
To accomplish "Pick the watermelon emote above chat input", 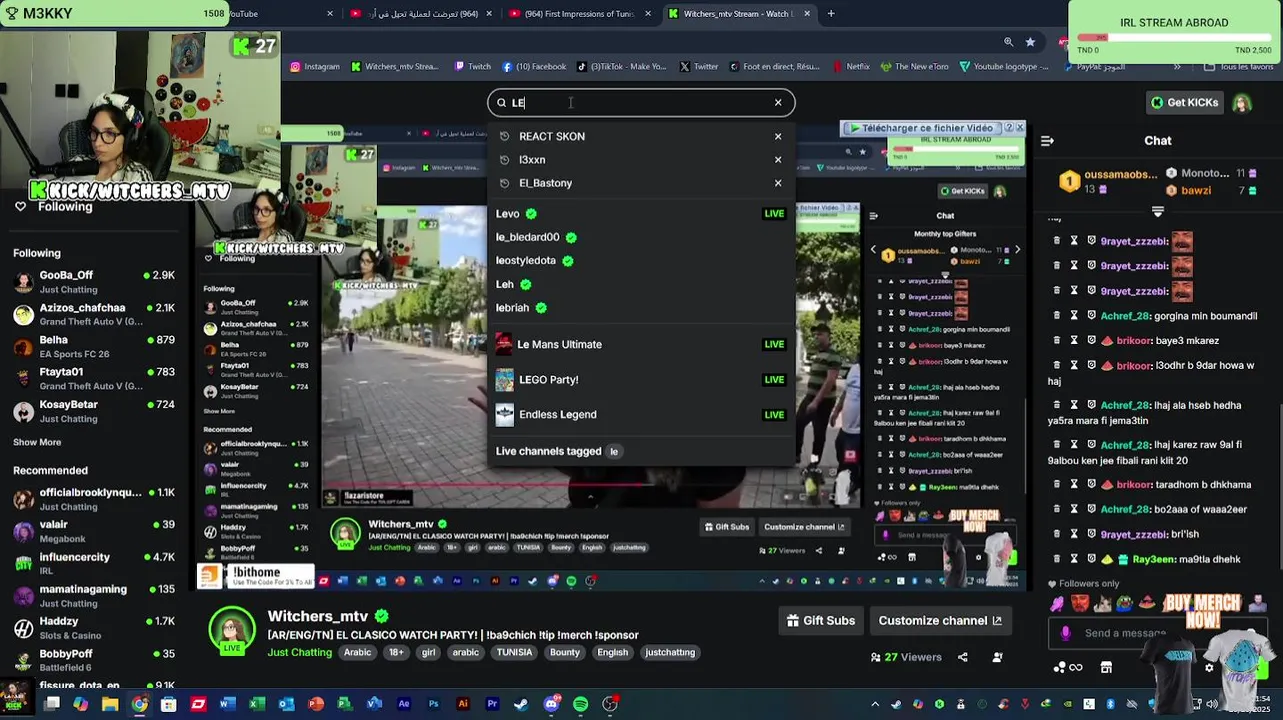I will [x=1147, y=602].
